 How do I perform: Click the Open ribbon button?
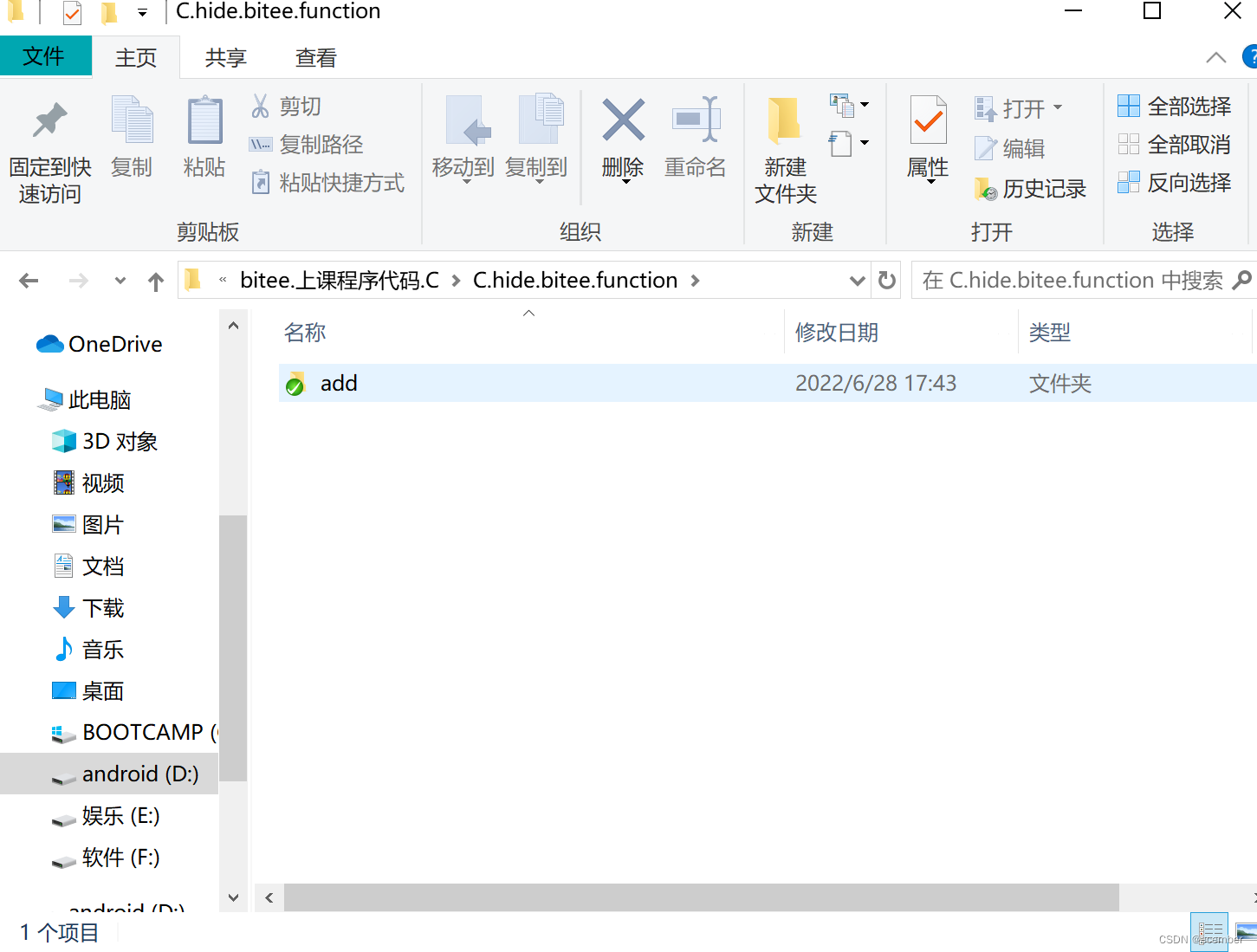tap(1012, 108)
